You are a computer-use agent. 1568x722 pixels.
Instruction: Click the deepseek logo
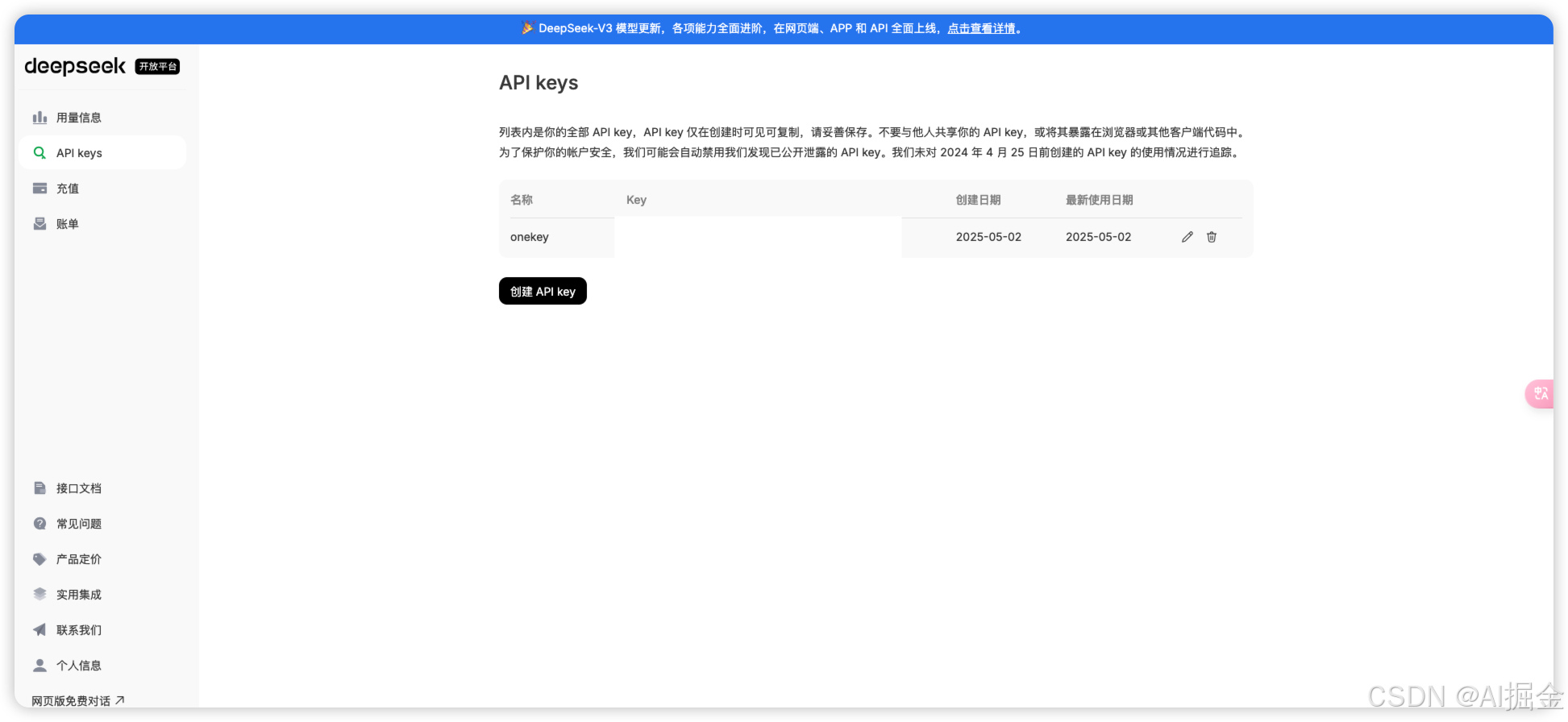[75, 66]
